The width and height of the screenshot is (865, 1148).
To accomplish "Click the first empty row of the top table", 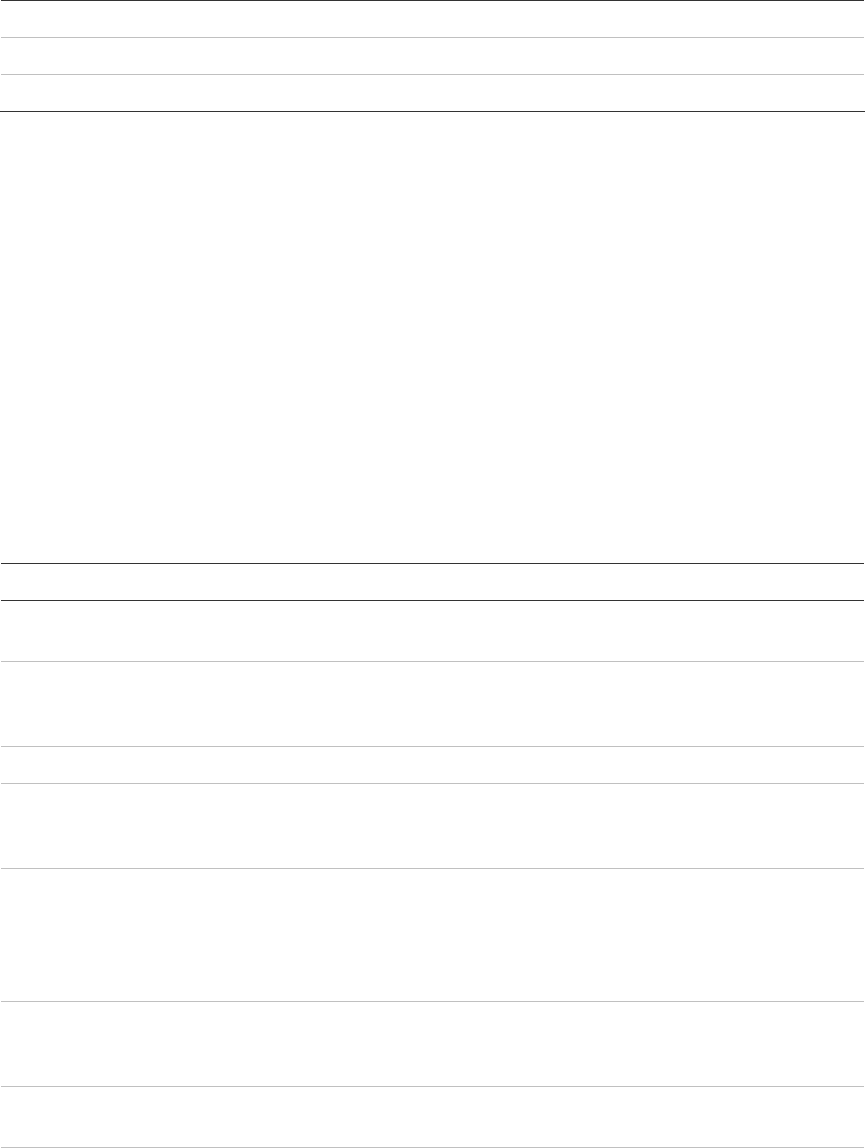I will pos(432,20).
